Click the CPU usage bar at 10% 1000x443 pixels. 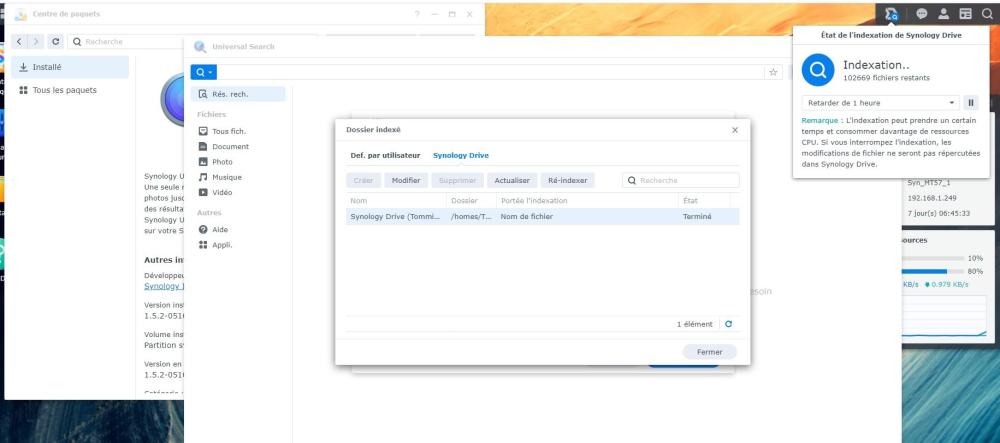[932, 258]
